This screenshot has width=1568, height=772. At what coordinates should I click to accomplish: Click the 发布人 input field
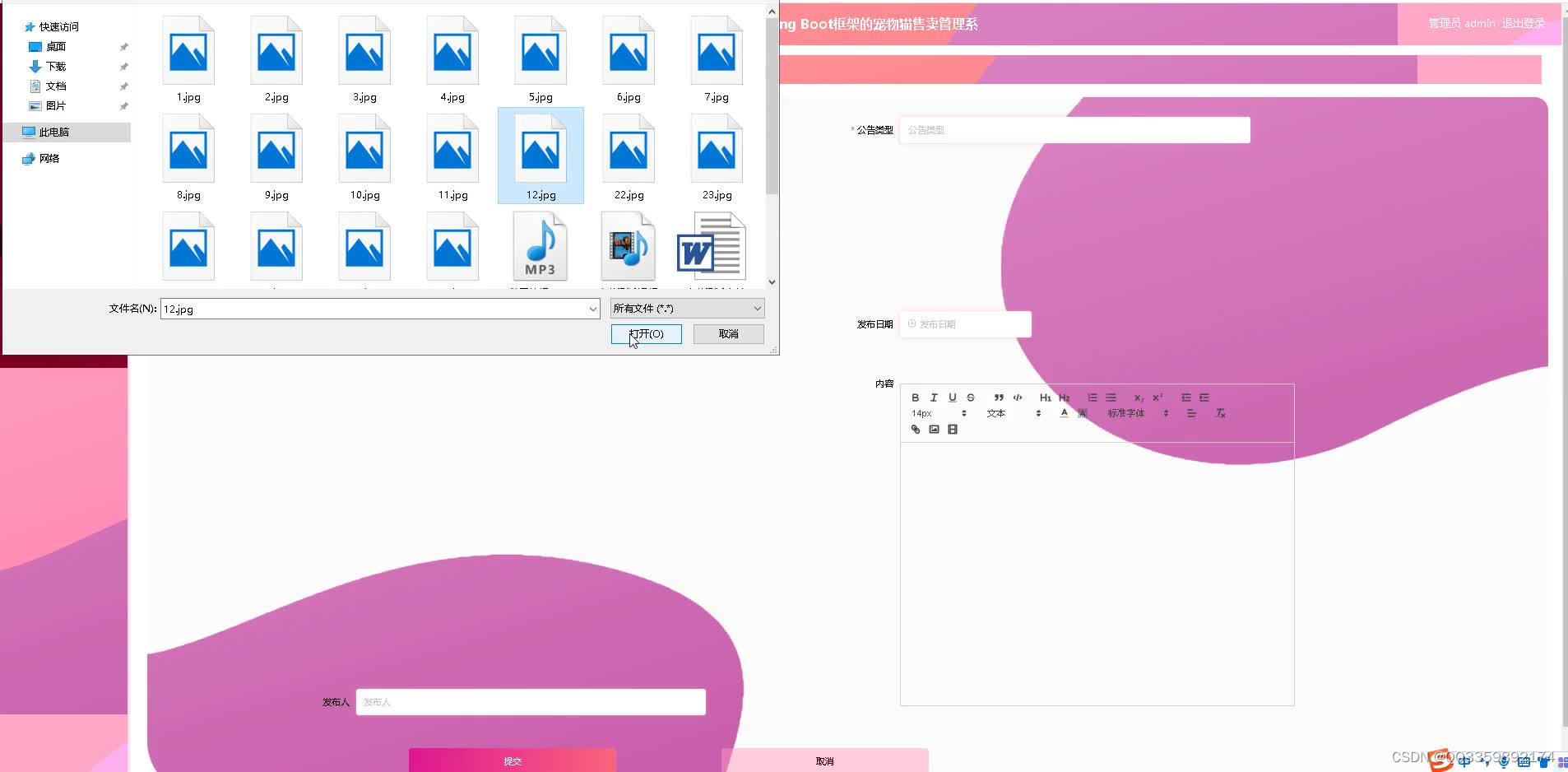pos(531,702)
